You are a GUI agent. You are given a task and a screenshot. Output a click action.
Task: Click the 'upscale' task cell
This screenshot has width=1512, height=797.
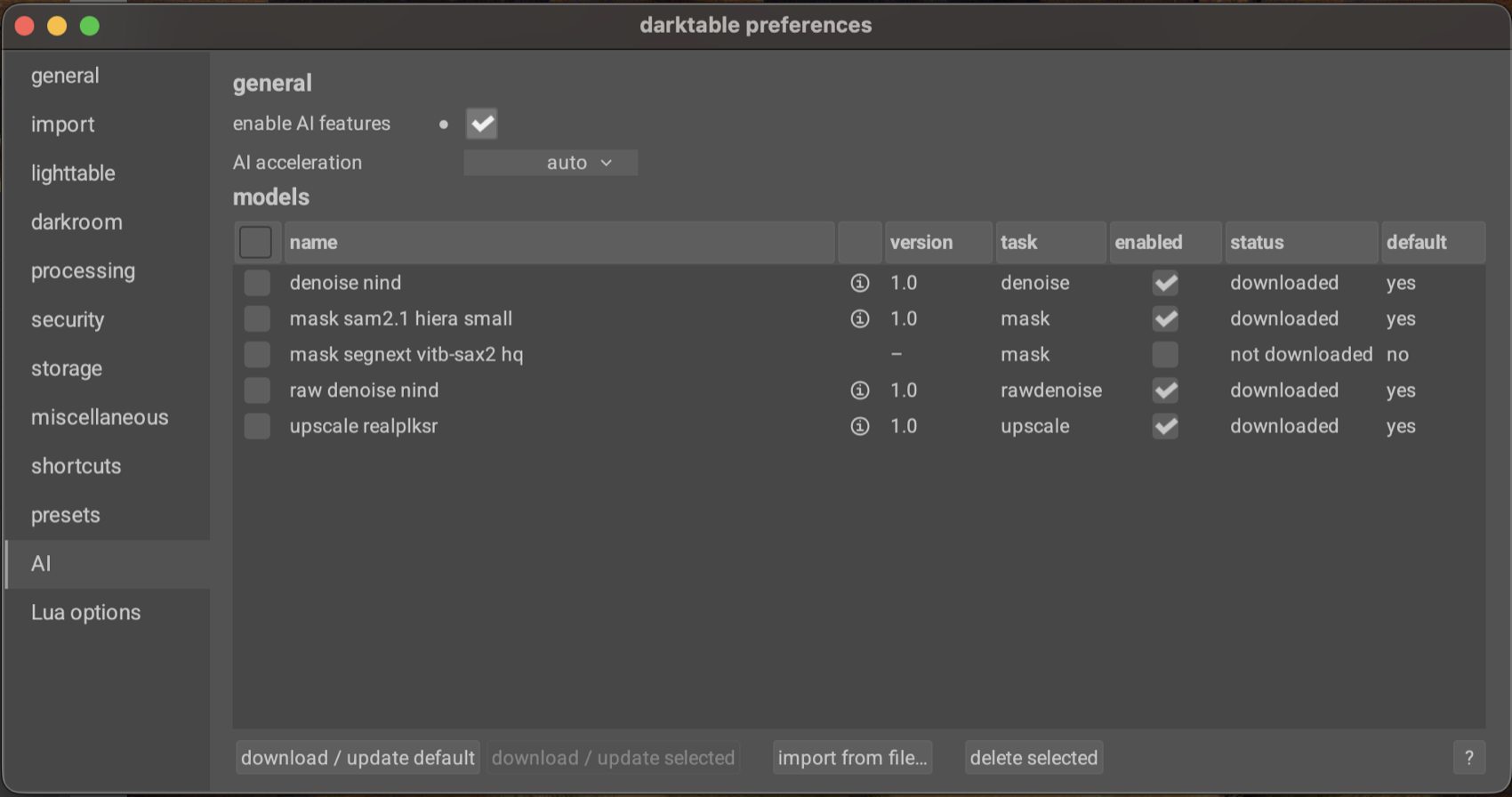[x=1034, y=426]
